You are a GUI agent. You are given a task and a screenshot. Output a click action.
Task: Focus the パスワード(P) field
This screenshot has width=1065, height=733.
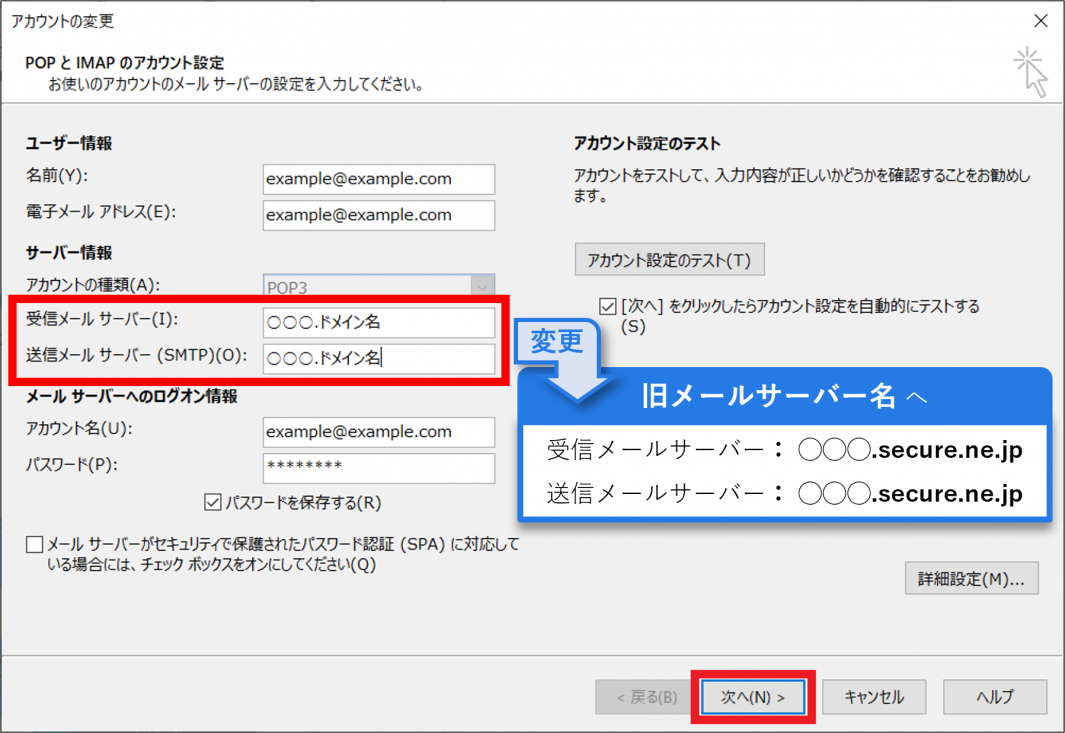click(378, 467)
